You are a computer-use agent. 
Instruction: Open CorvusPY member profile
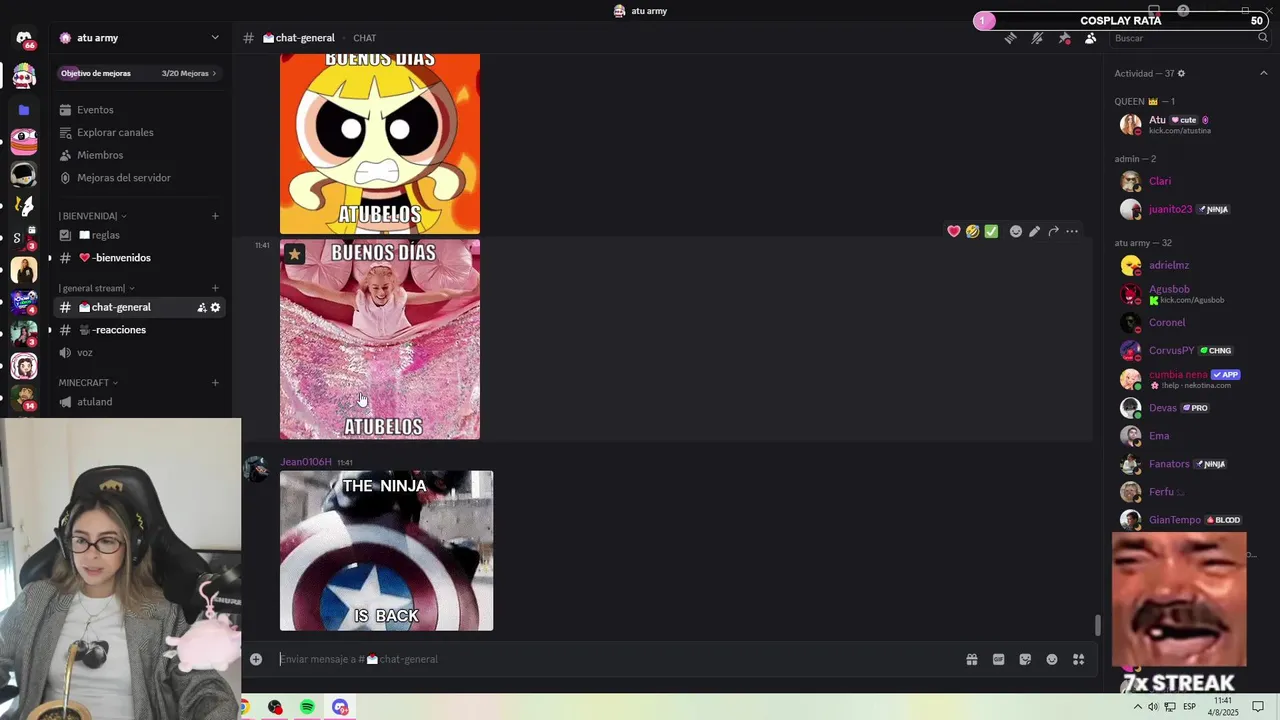[1190, 350]
